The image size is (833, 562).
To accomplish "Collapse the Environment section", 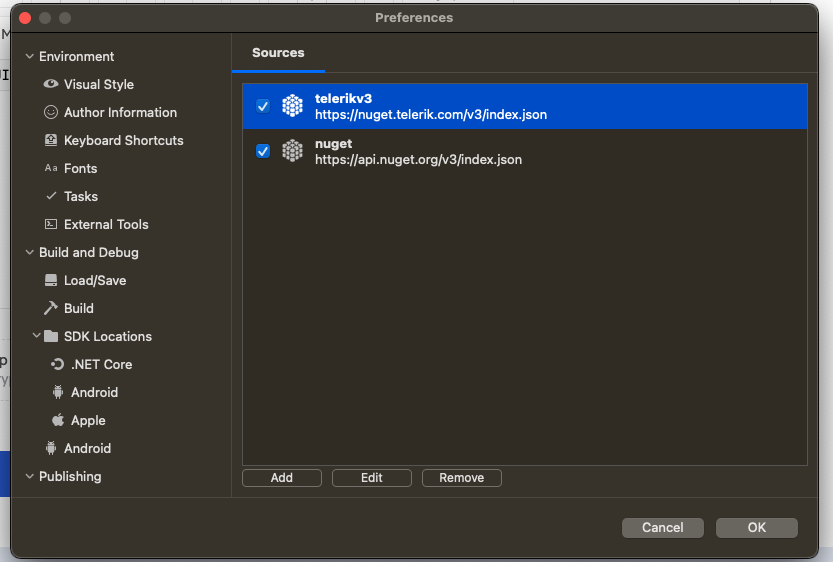I will pyautogui.click(x=29, y=56).
